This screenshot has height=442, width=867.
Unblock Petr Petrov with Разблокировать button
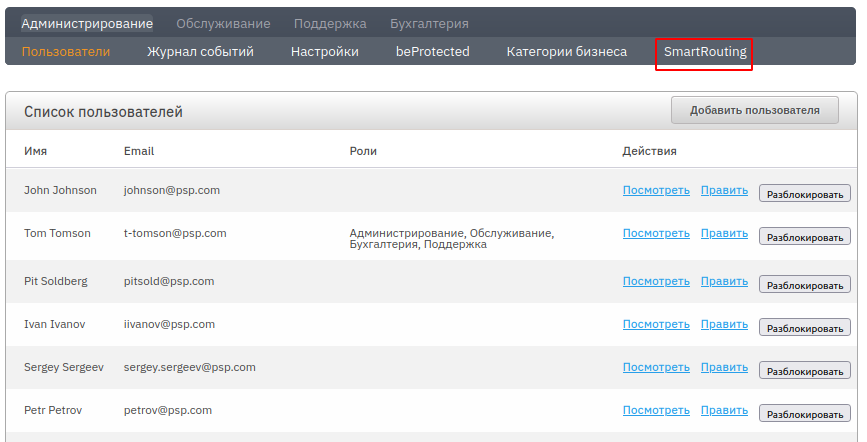click(804, 413)
